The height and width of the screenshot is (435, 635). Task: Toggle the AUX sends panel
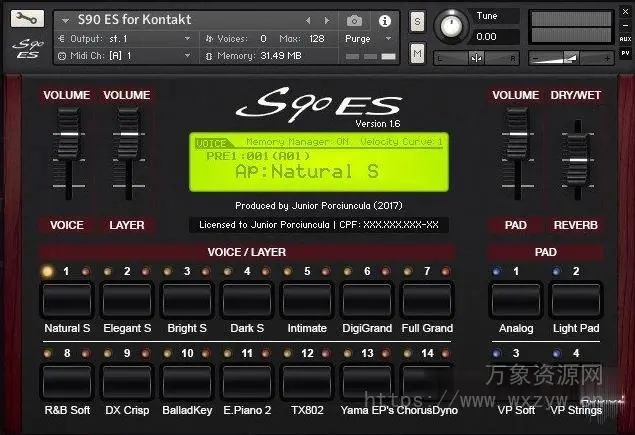point(625,39)
